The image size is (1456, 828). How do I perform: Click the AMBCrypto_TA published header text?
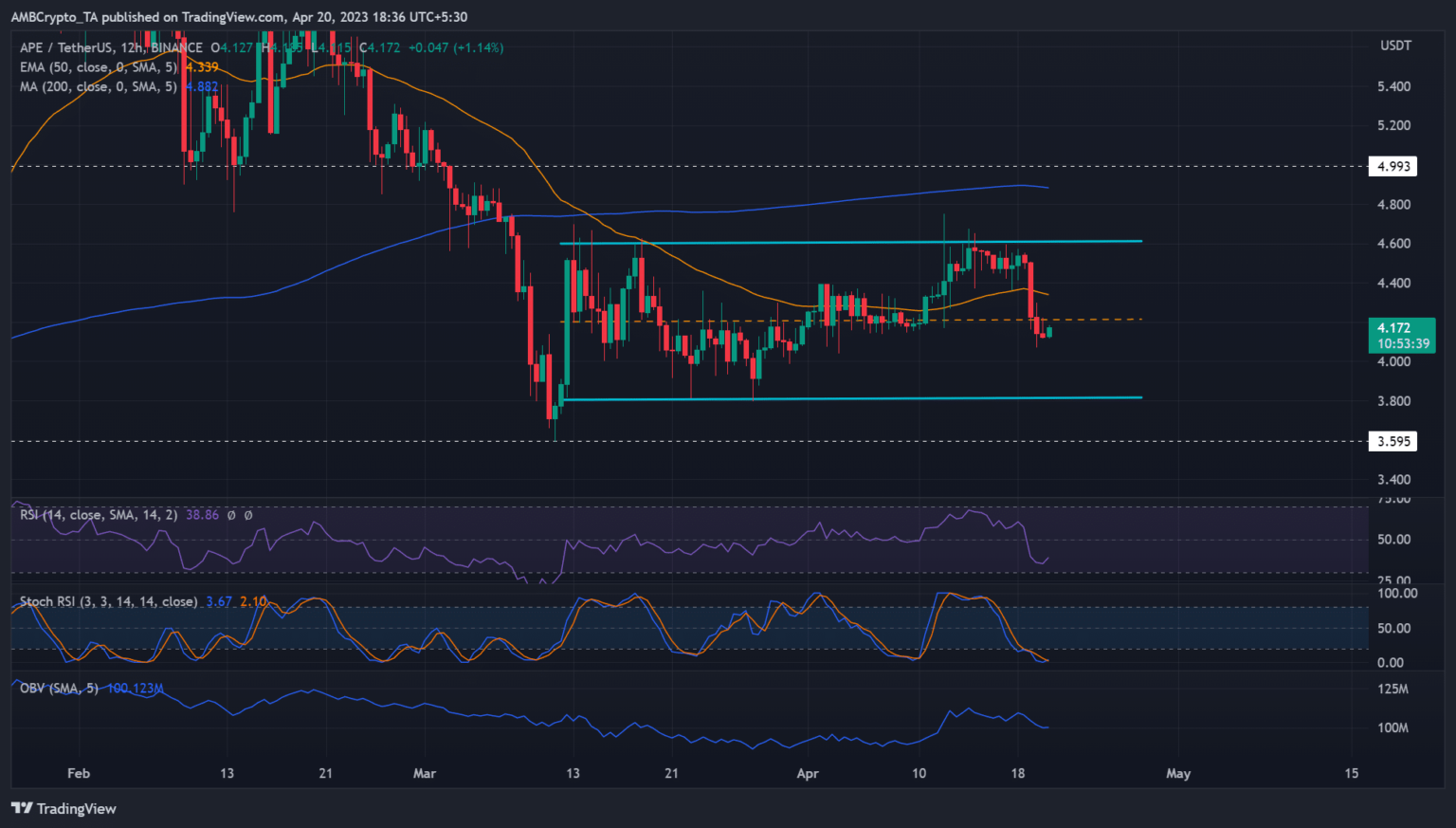pos(239,16)
